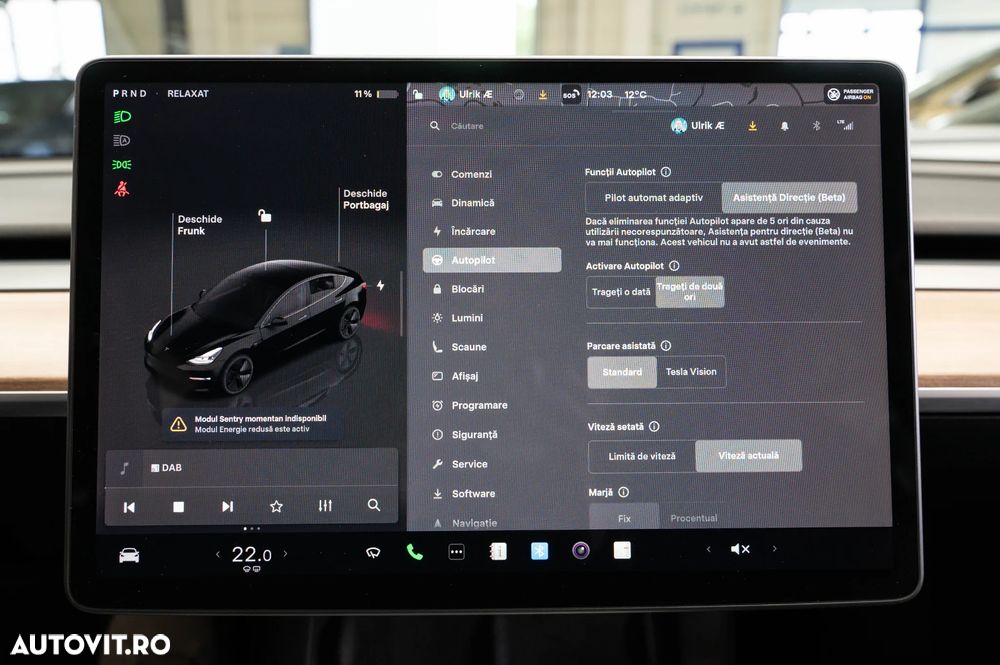1000x665 pixels.
Task: Open the Încărcare menu
Action: [492, 231]
